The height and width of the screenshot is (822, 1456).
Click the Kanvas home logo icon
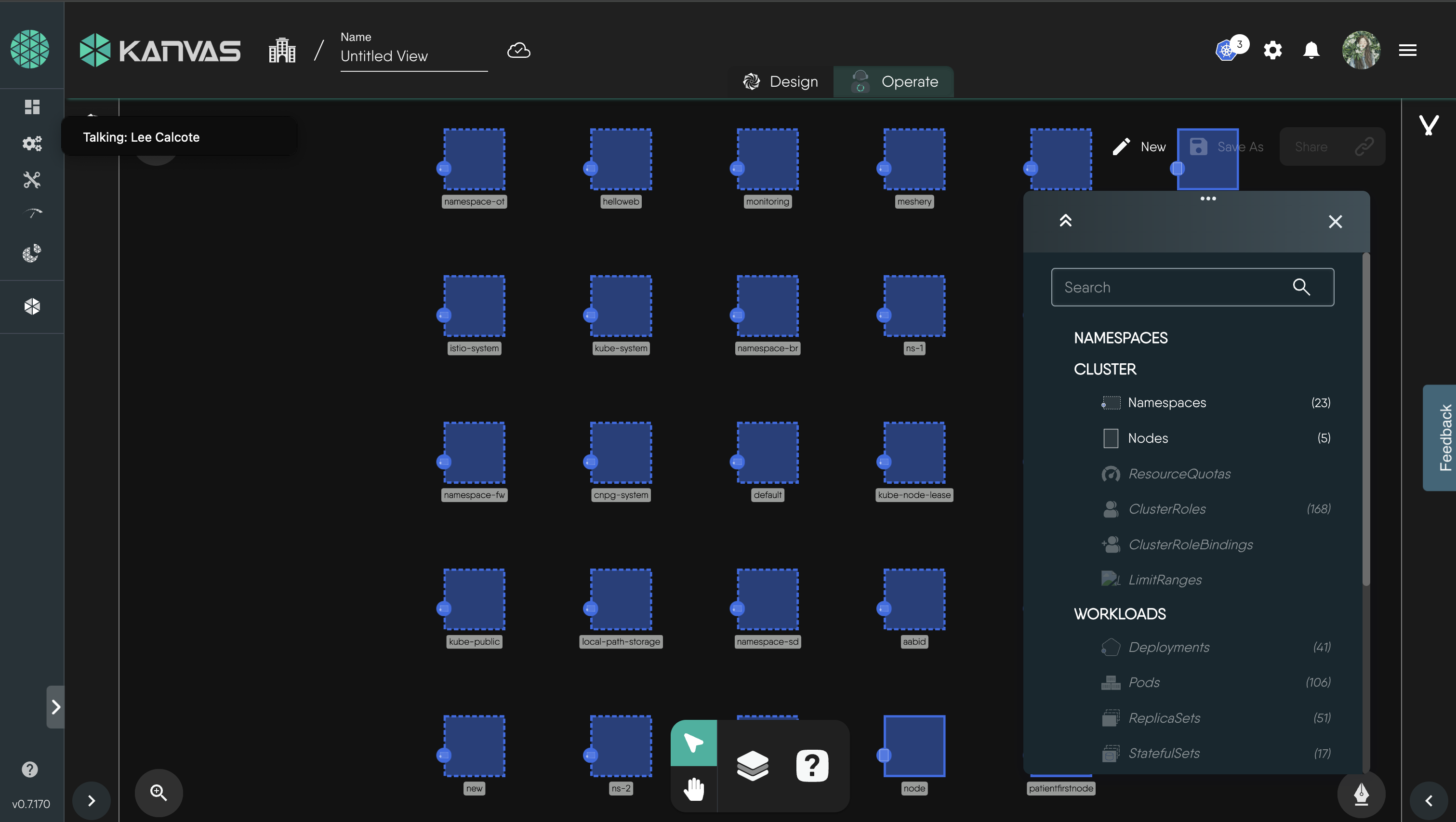[96, 48]
